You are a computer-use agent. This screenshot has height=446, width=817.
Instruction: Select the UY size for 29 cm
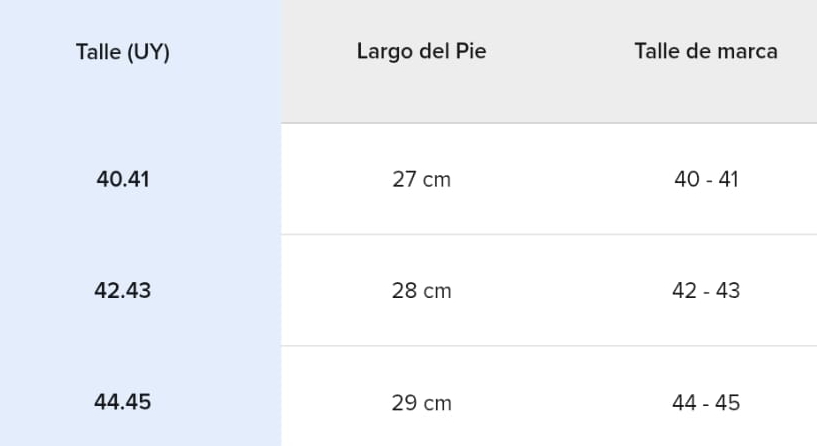pos(123,402)
